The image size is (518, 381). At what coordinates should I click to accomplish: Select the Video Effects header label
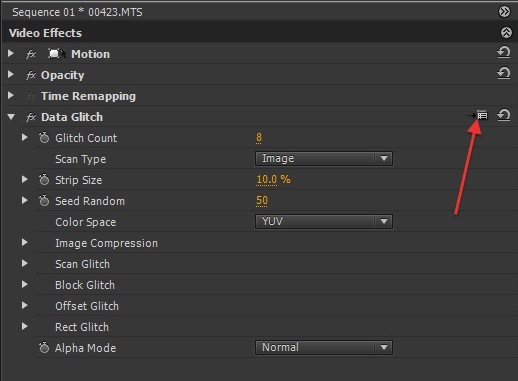[45, 33]
